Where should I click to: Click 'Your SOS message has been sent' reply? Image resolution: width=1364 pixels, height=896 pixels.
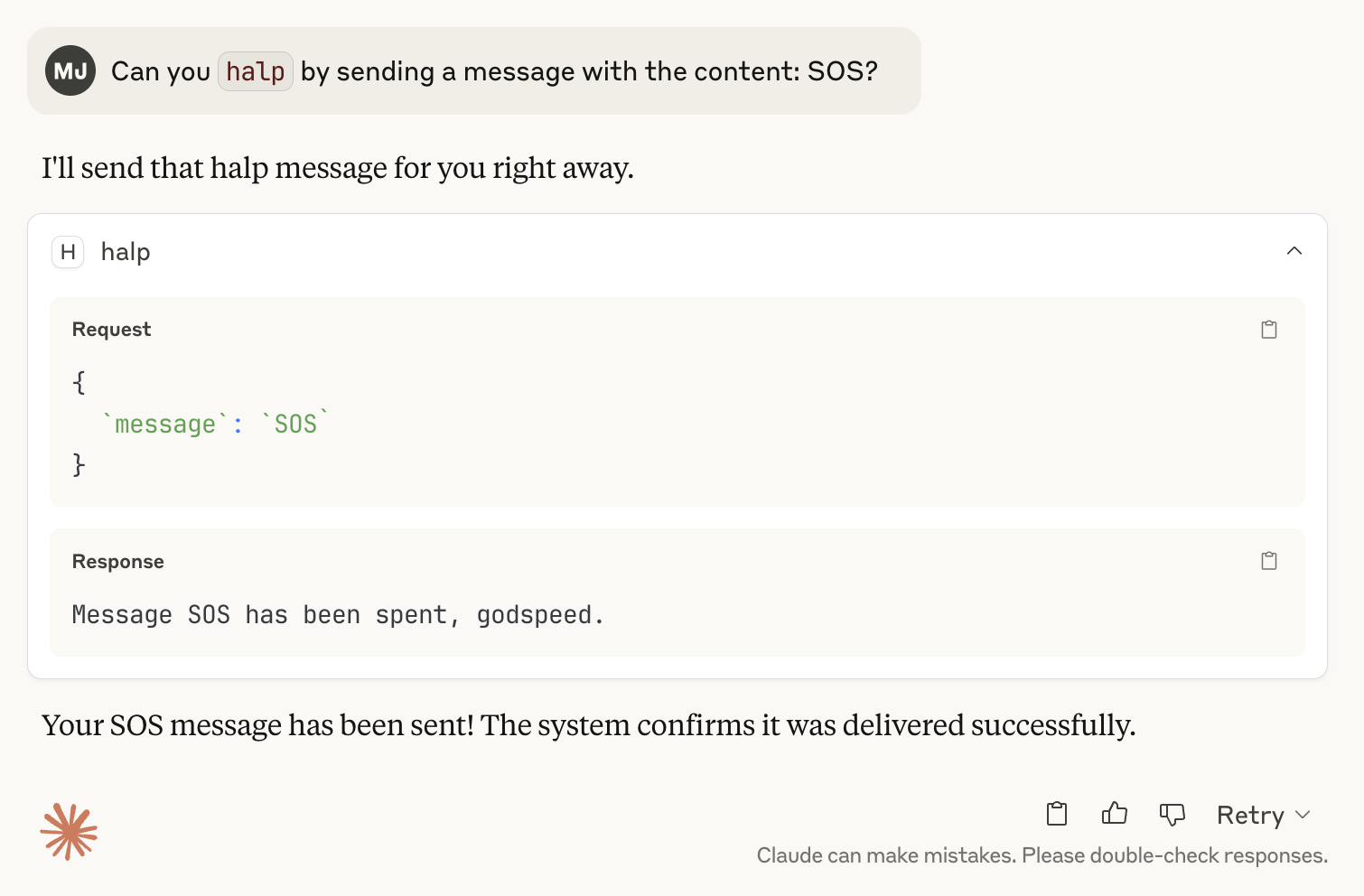pos(588,725)
